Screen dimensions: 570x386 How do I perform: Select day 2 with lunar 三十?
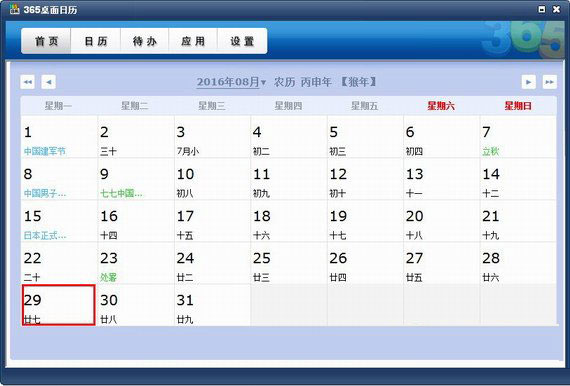tap(136, 137)
